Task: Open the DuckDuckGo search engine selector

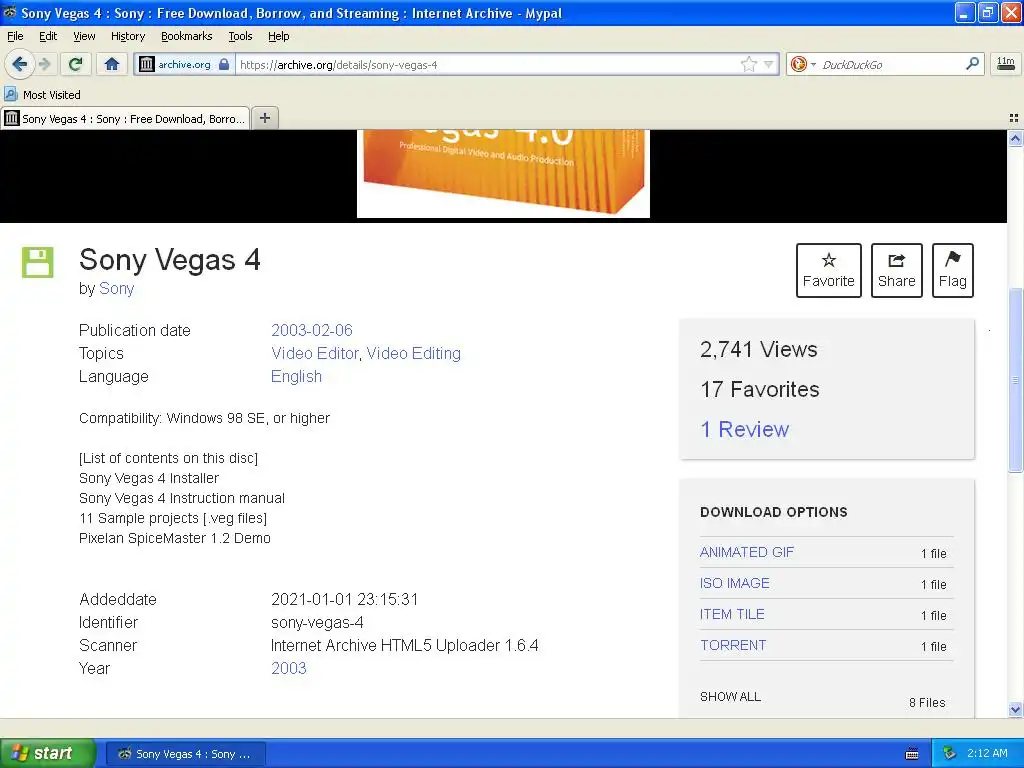Action: pyautogui.click(x=803, y=64)
